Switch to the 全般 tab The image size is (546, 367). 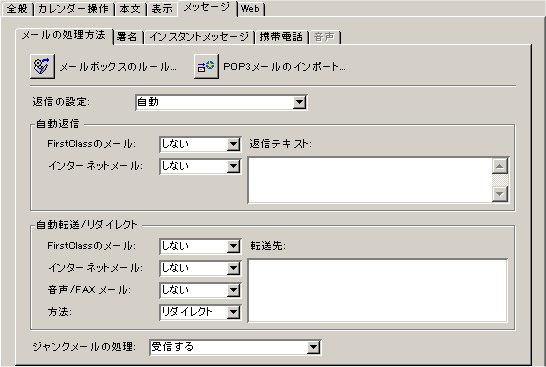17,9
